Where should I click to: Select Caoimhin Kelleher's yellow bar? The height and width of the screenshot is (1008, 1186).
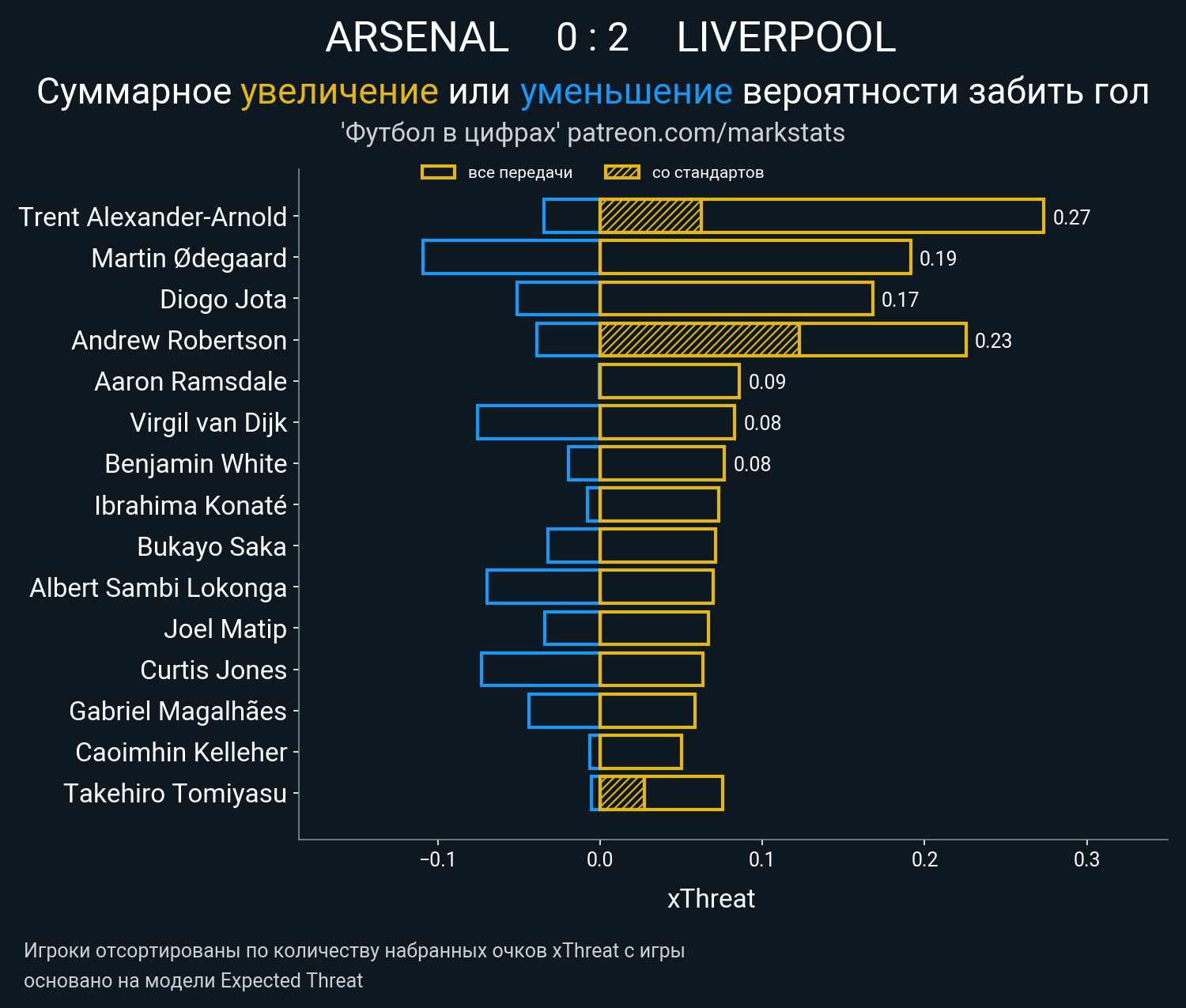pyautogui.click(x=640, y=752)
